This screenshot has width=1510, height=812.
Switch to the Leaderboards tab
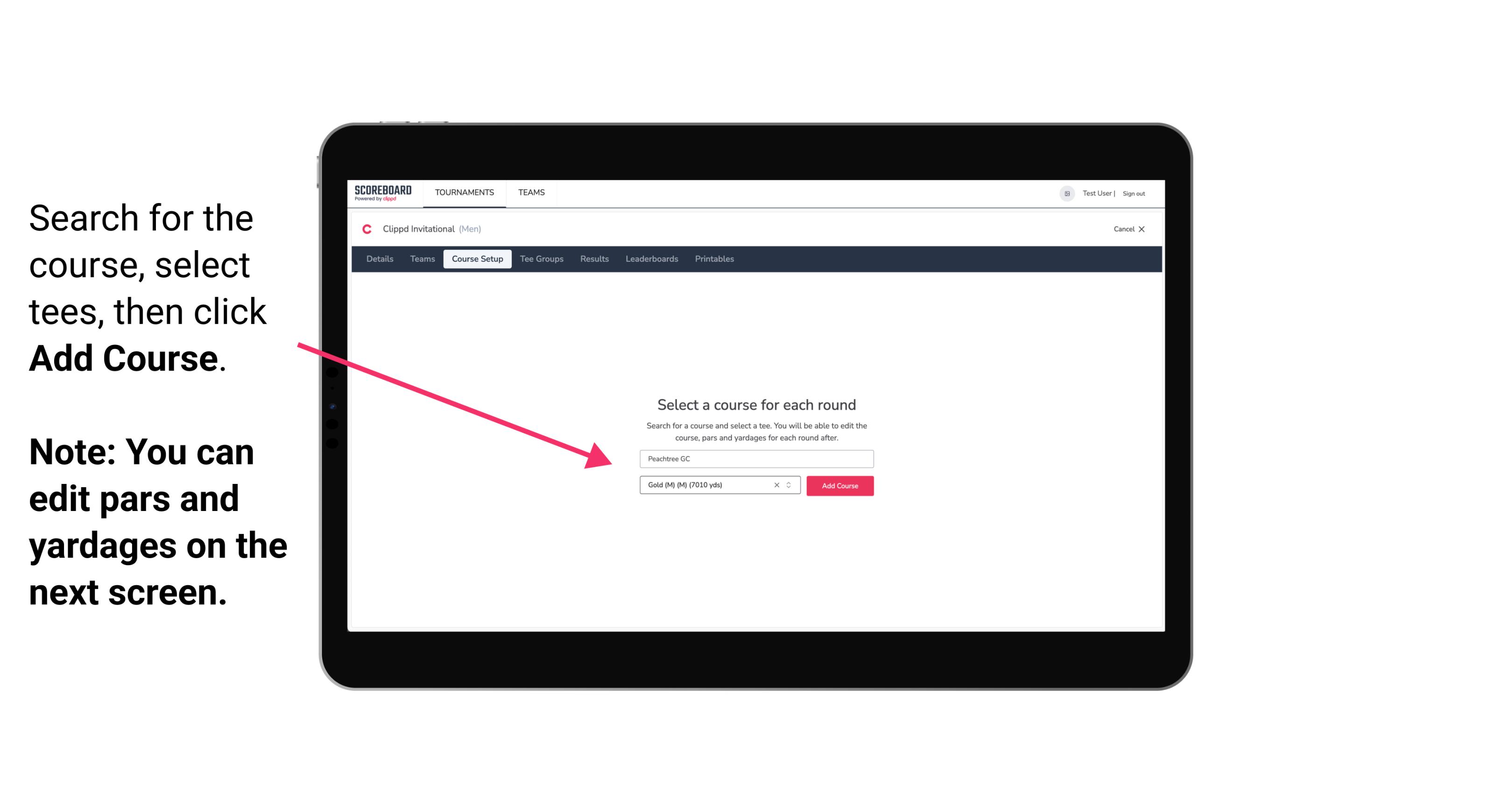(651, 260)
